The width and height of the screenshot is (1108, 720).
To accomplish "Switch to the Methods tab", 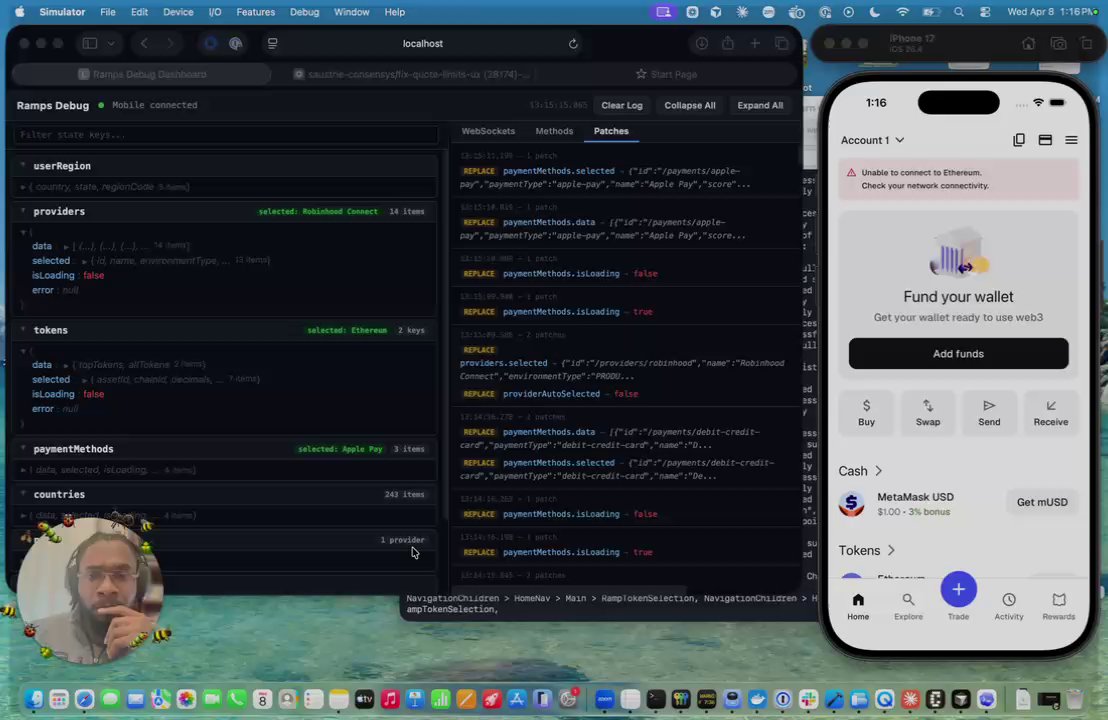I will pyautogui.click(x=554, y=131).
